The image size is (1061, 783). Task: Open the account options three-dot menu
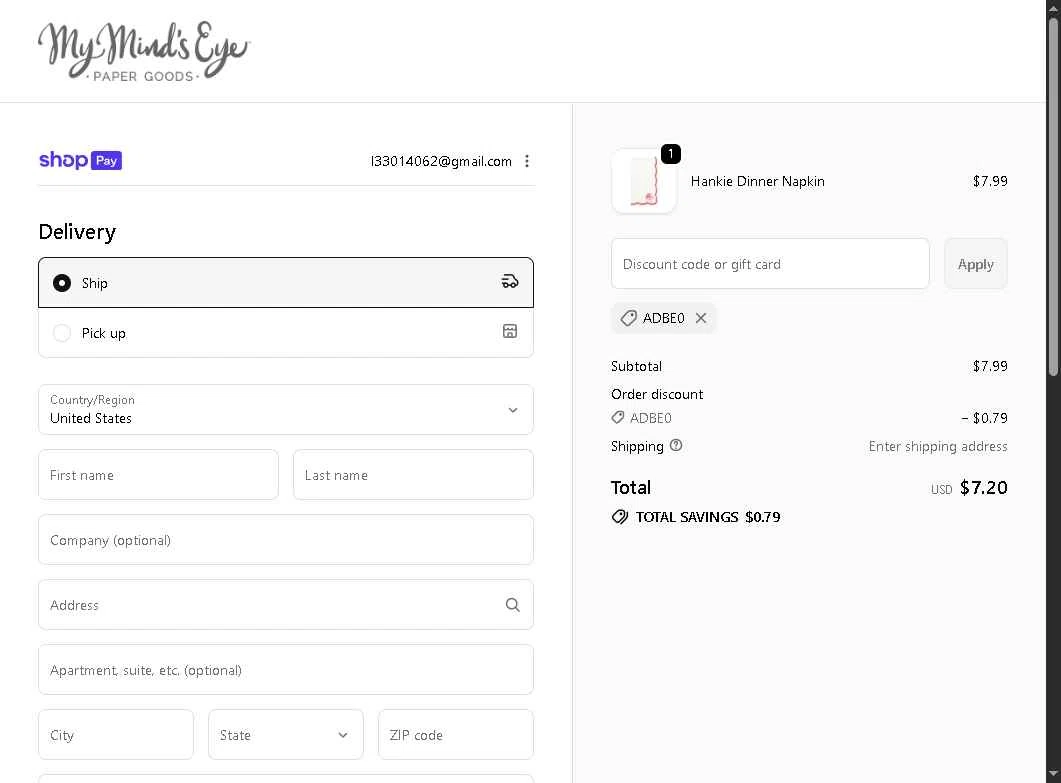point(526,161)
